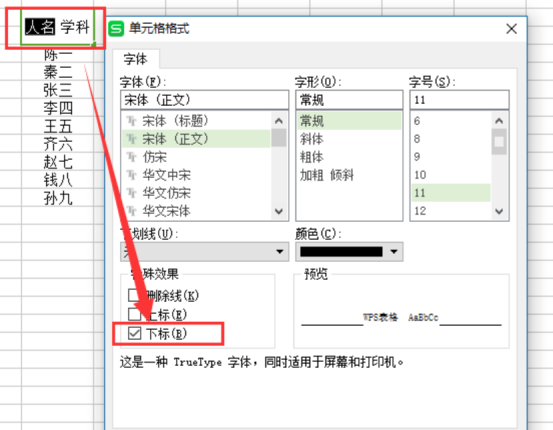Select font size 12

click(x=451, y=211)
